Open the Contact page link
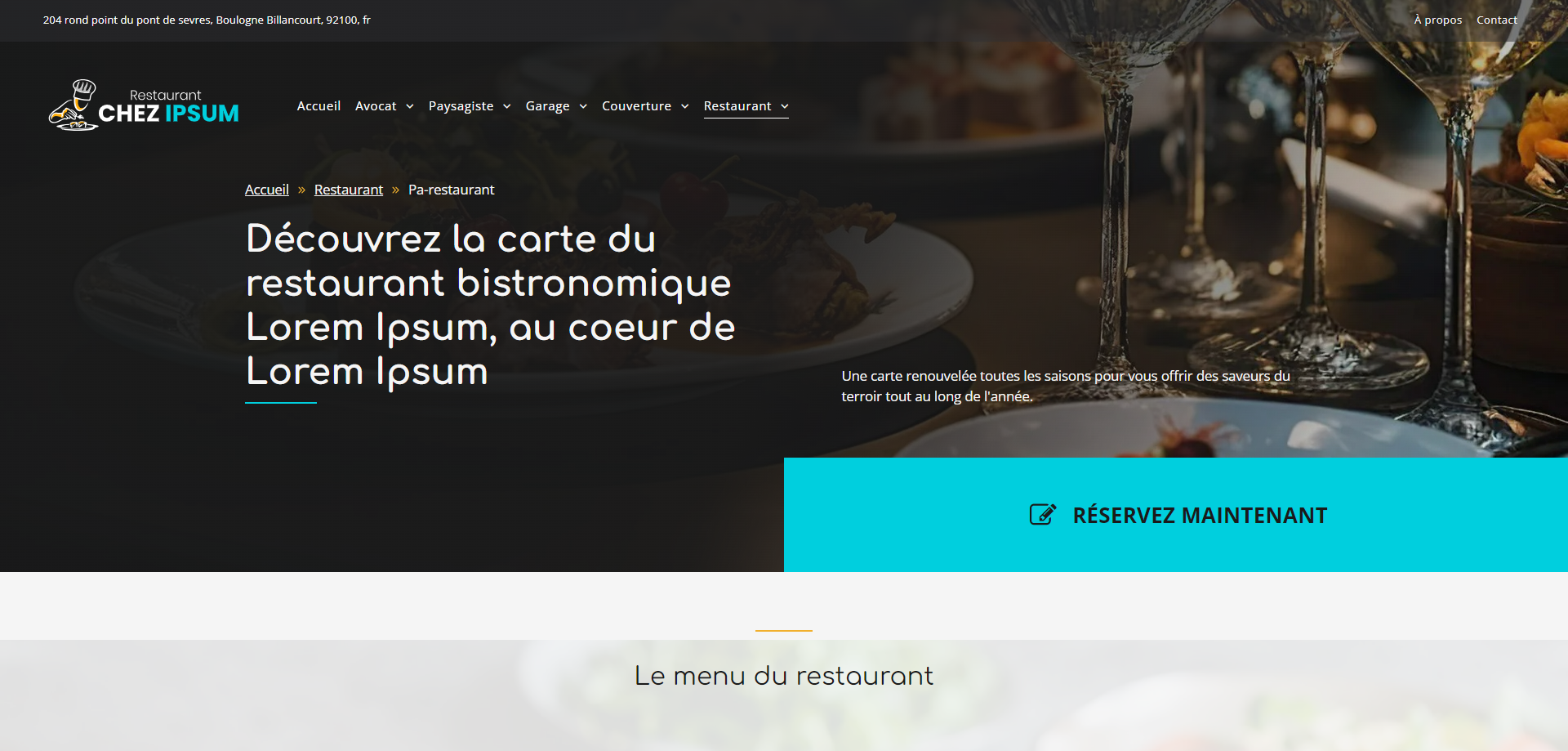 click(x=1497, y=20)
